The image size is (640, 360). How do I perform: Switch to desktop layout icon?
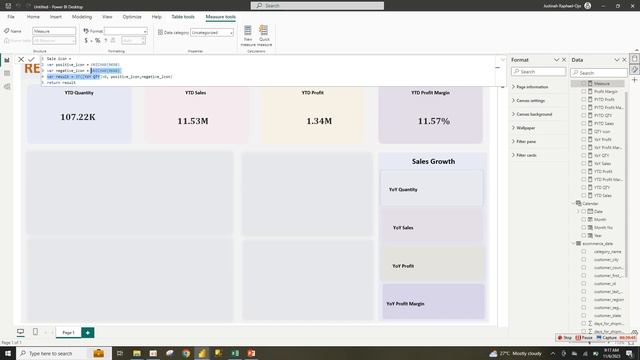(20, 332)
